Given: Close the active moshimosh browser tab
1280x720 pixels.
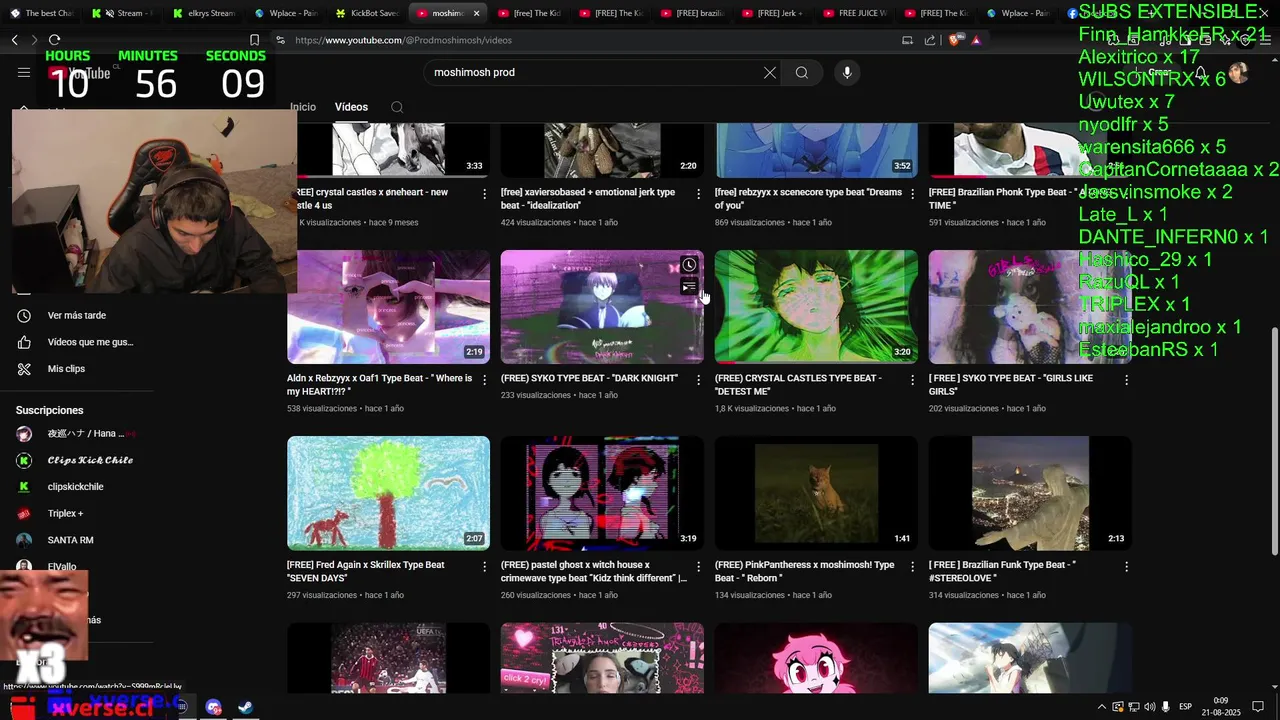Looking at the screenshot, I should (476, 13).
